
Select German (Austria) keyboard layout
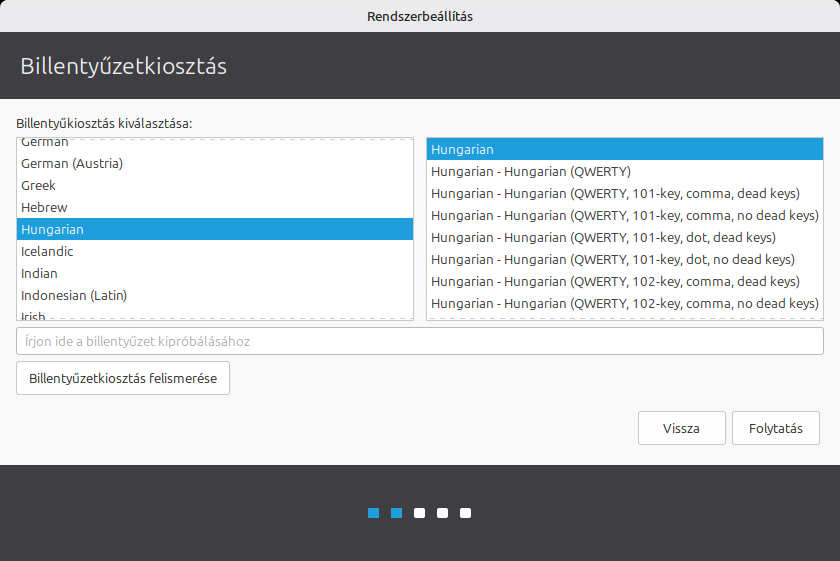[x=72, y=163]
